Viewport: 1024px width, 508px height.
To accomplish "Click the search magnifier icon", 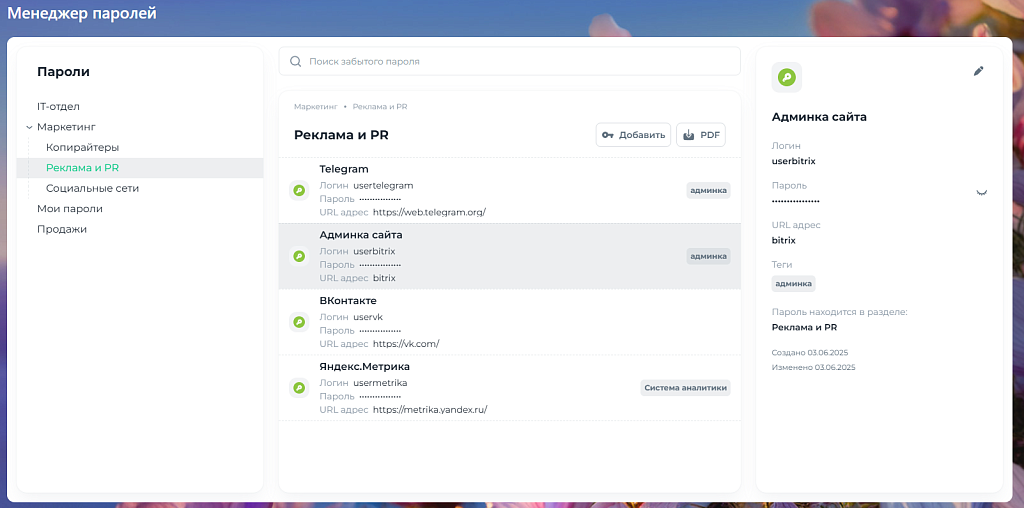I will pos(295,61).
